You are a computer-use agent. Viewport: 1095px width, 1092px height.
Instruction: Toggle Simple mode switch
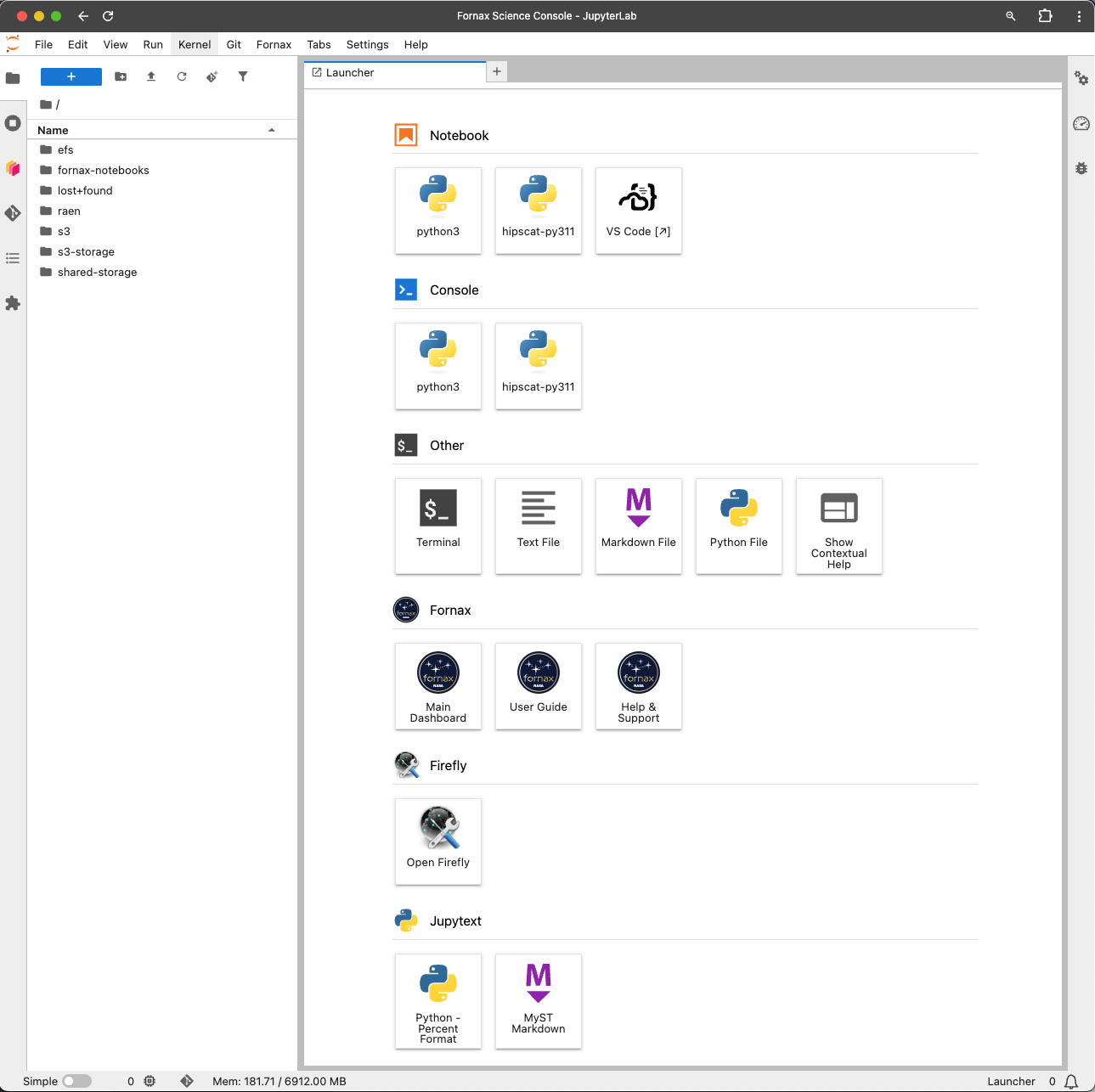[x=76, y=1081]
